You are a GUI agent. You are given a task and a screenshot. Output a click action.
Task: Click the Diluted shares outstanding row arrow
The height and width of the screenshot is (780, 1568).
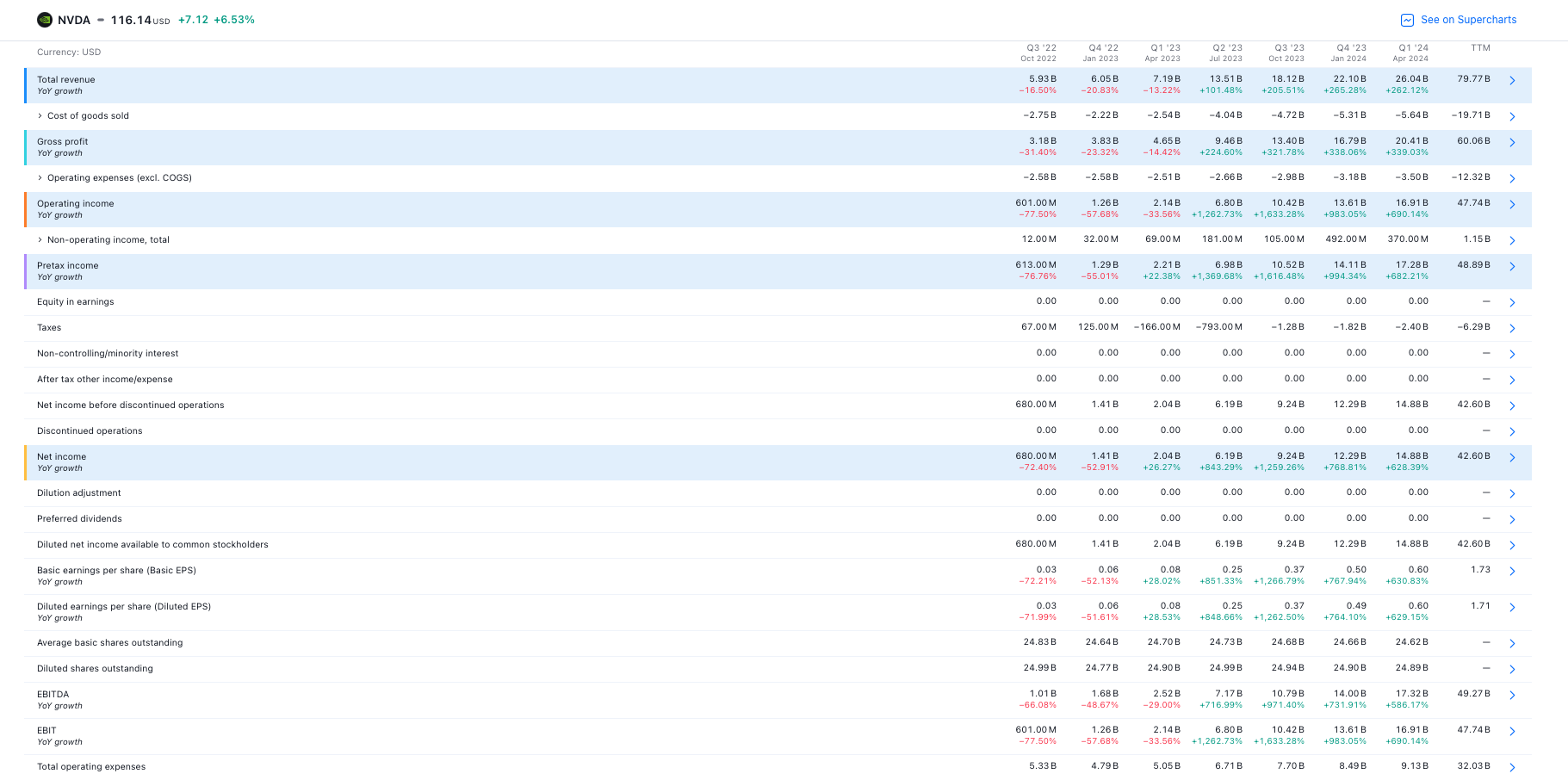point(1512,669)
